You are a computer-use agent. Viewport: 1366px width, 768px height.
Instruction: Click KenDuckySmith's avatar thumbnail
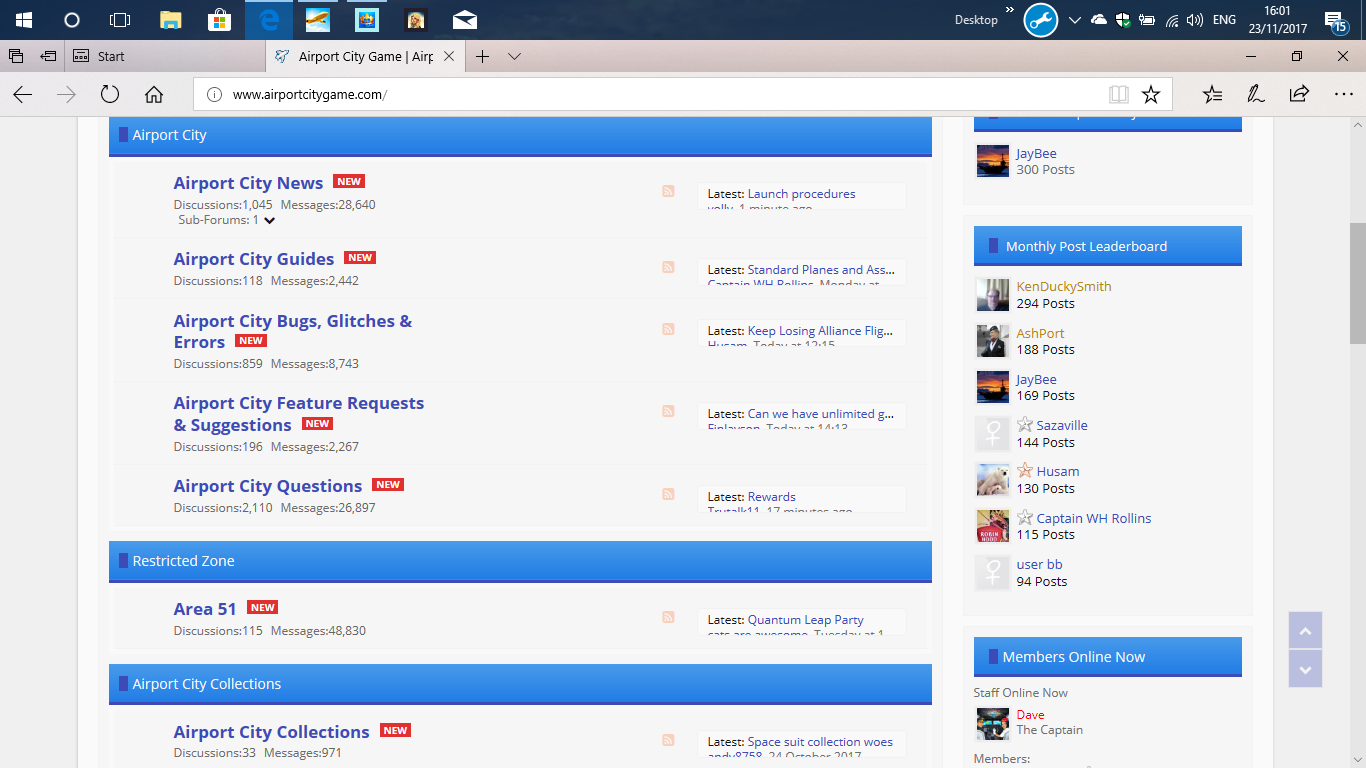tap(993, 295)
